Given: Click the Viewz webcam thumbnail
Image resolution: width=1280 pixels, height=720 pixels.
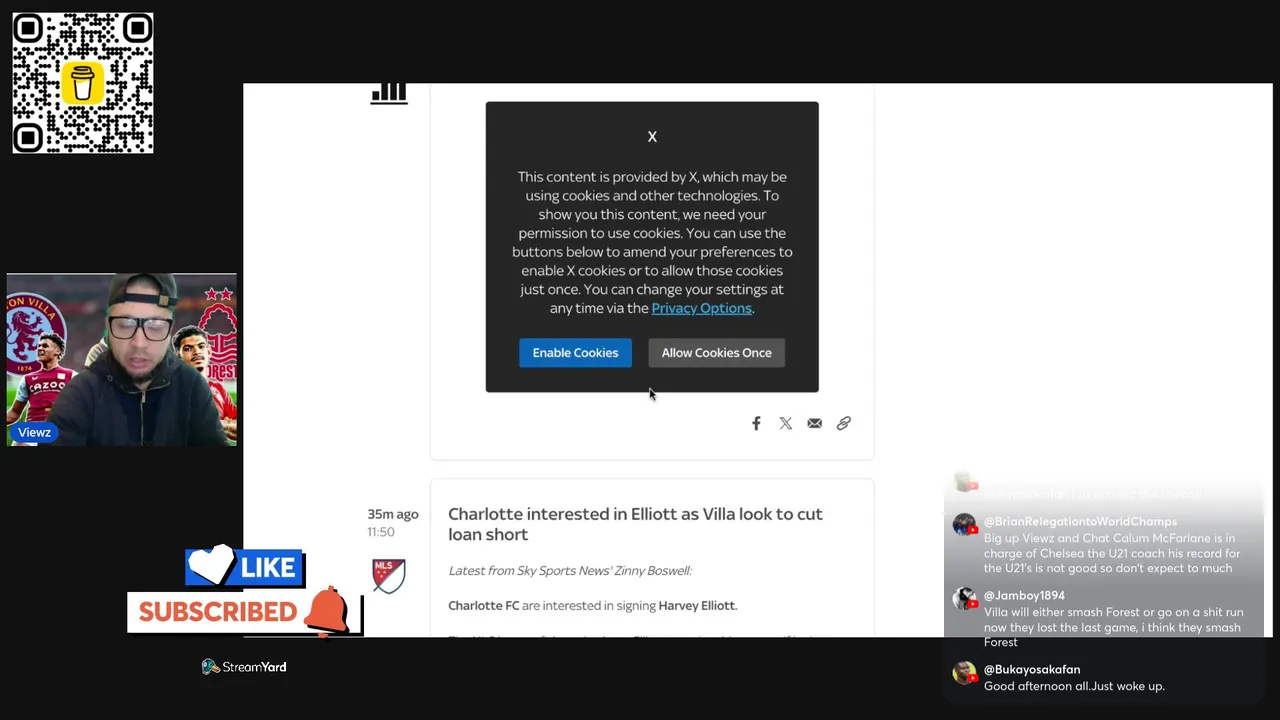Looking at the screenshot, I should click(x=122, y=360).
